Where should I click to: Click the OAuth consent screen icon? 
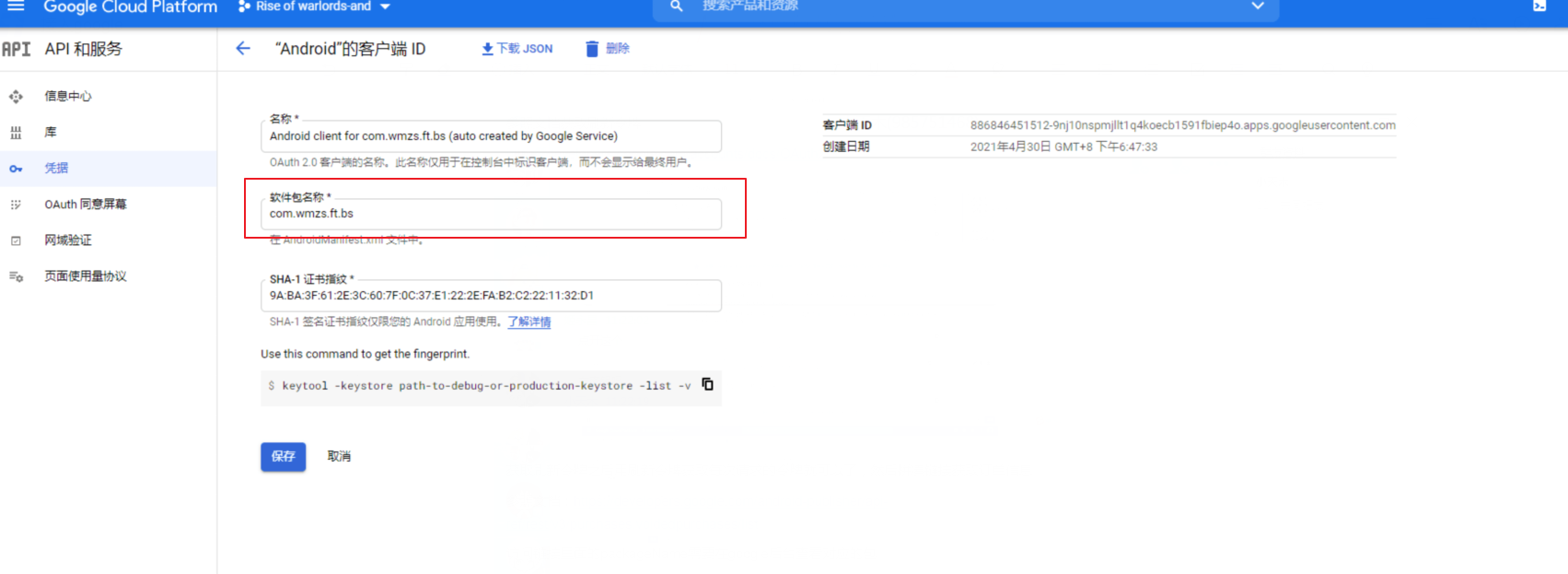16,205
